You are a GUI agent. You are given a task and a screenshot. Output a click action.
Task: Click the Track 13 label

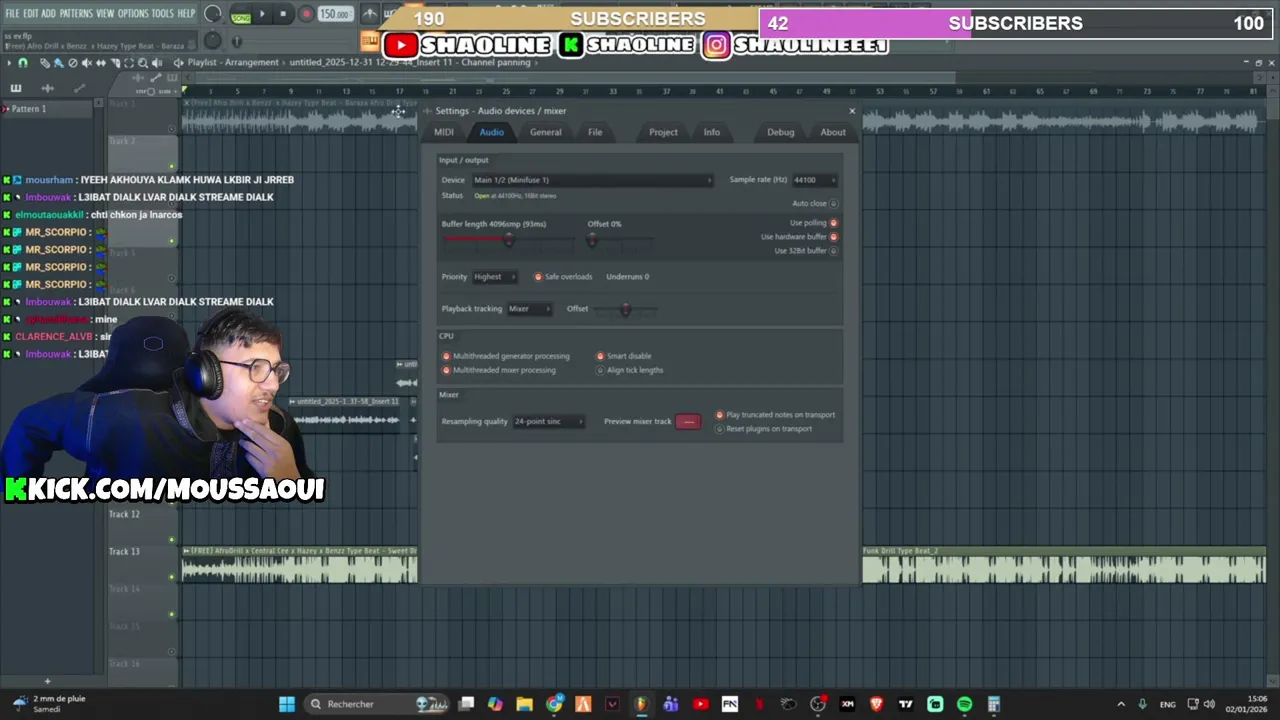[x=124, y=552]
